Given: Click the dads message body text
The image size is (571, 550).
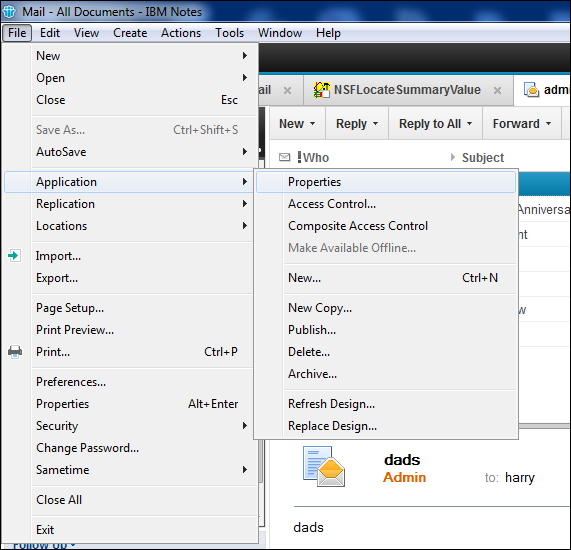Looking at the screenshot, I should (x=308, y=527).
